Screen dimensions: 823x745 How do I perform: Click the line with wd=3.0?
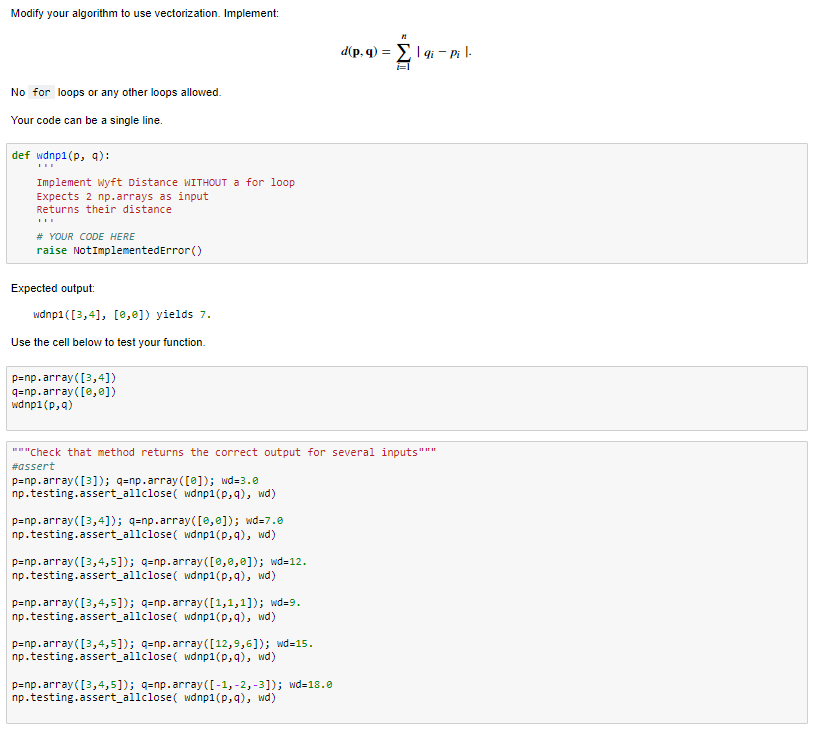click(135, 480)
